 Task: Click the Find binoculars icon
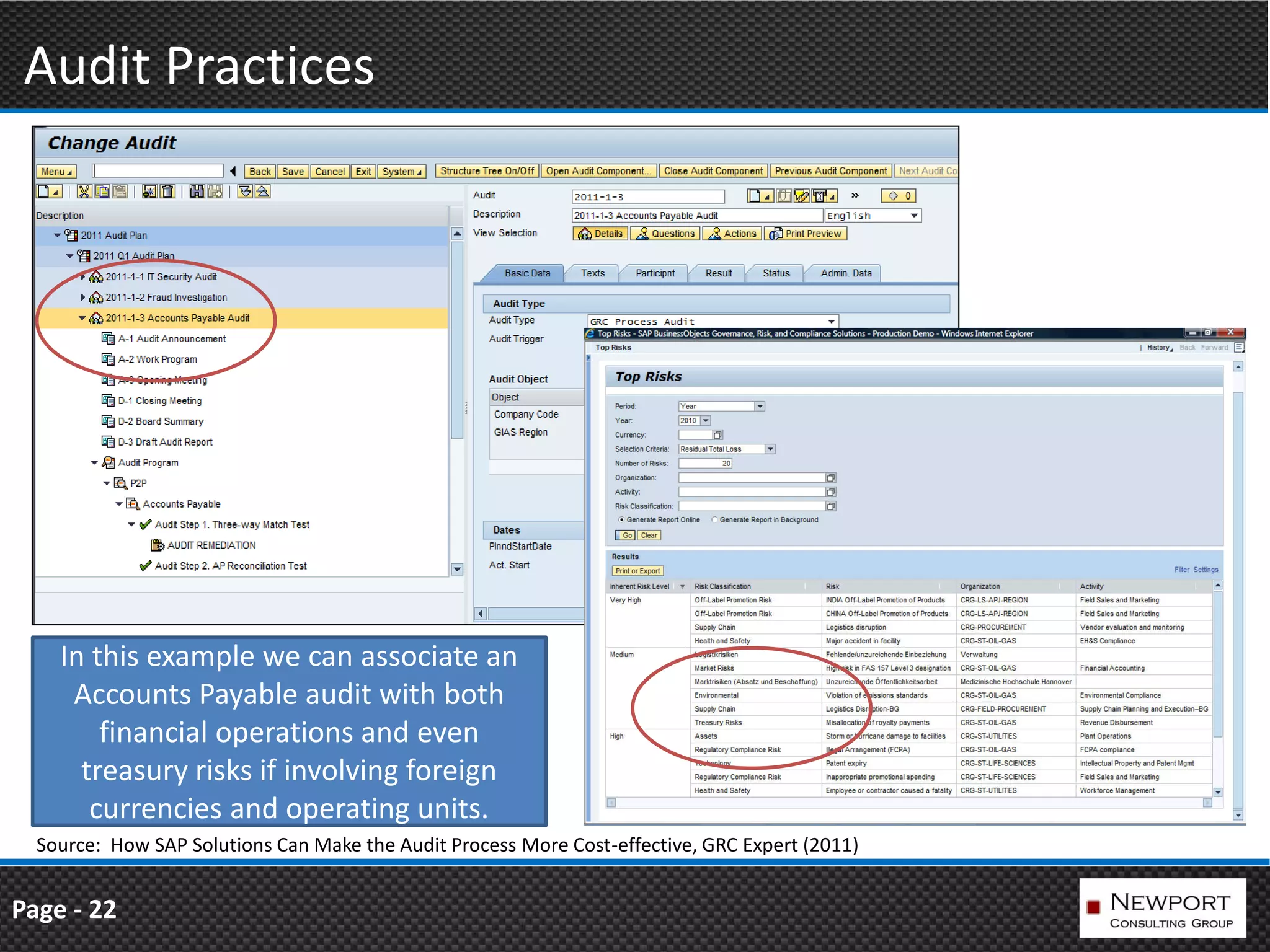(x=197, y=192)
